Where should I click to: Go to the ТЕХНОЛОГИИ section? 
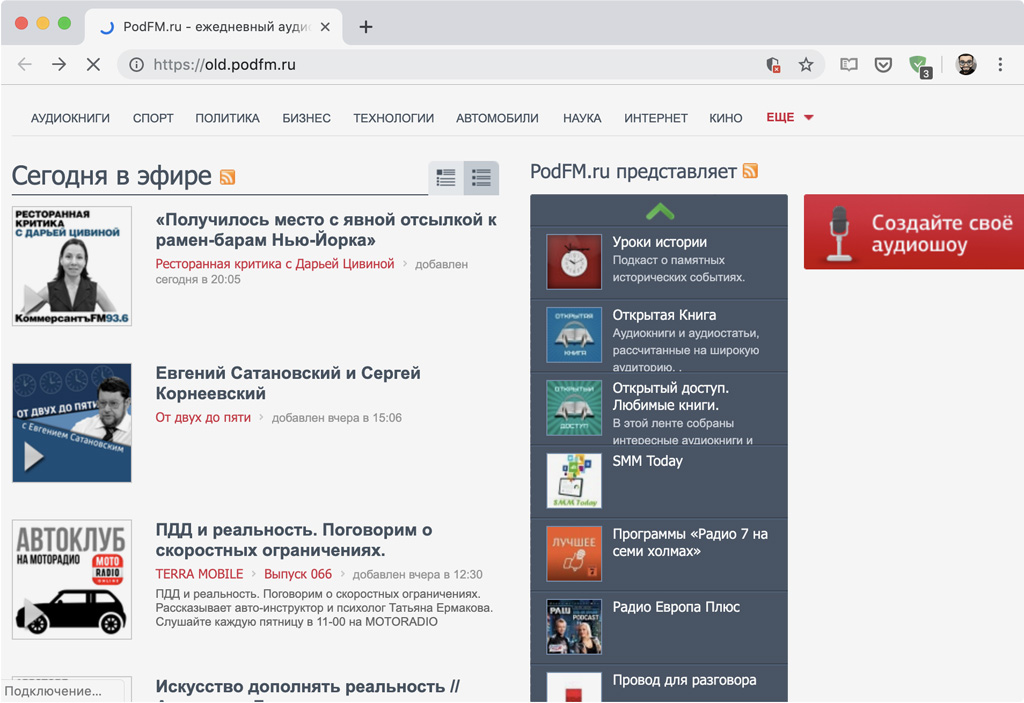tap(394, 118)
